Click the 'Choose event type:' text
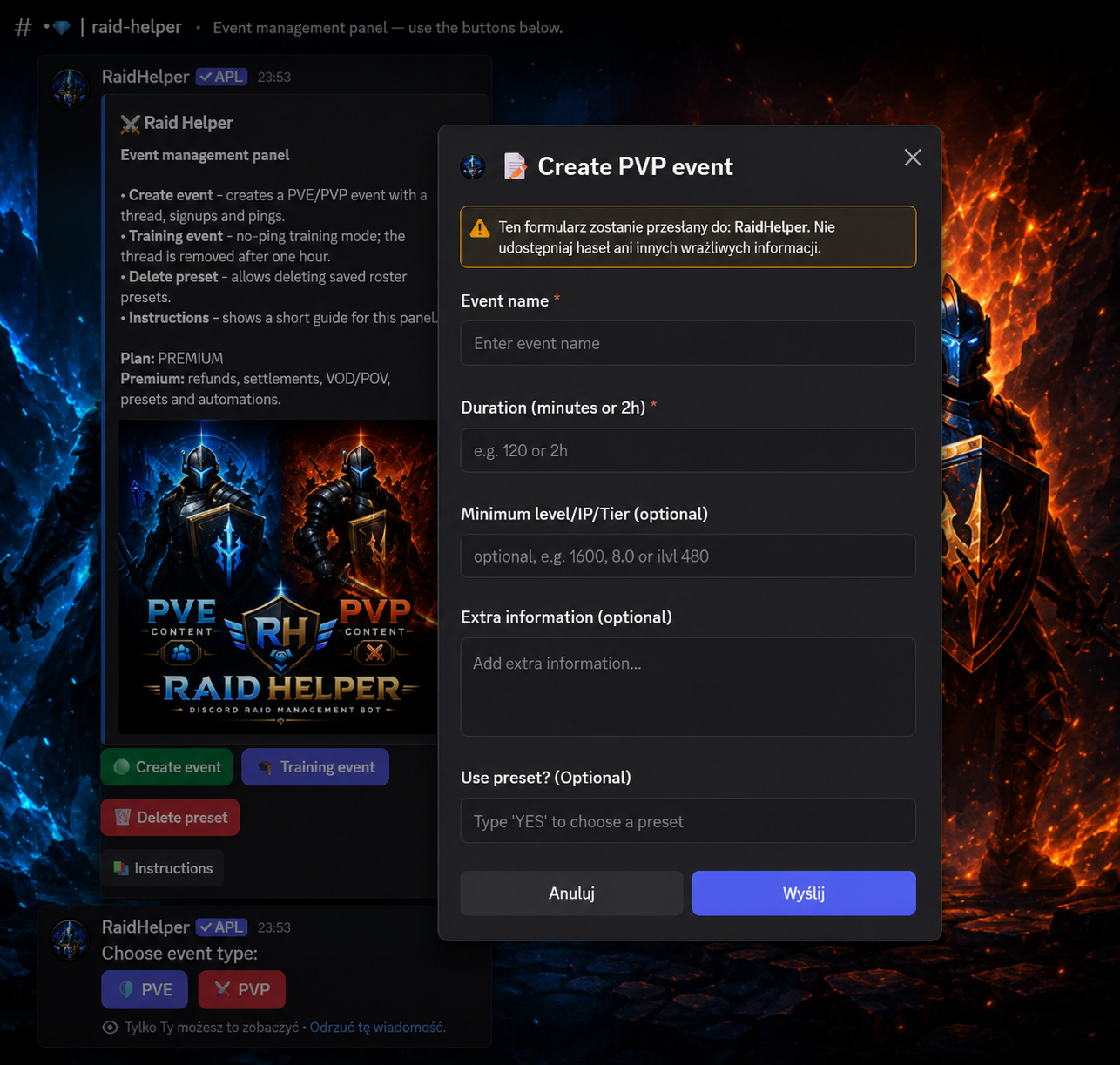Image resolution: width=1120 pixels, height=1065 pixels. 179,954
